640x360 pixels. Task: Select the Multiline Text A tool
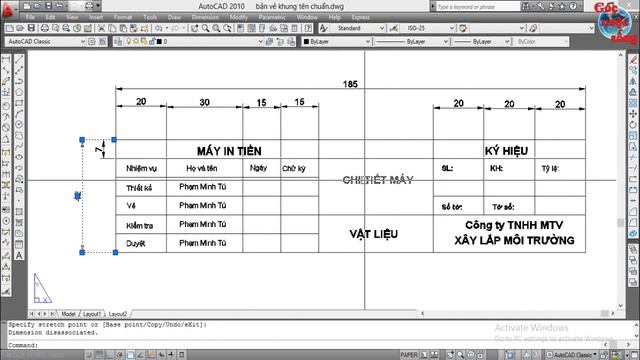click(19, 256)
